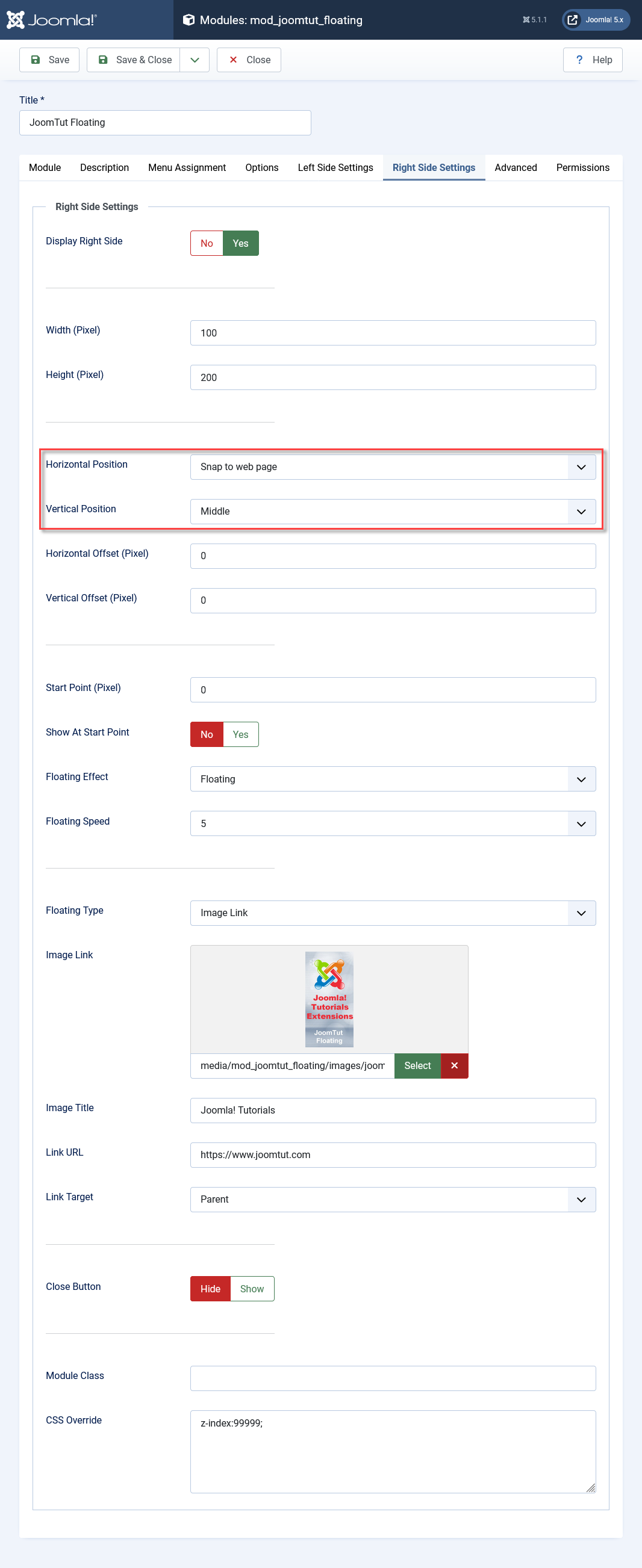Click the image path text field

(292, 1066)
